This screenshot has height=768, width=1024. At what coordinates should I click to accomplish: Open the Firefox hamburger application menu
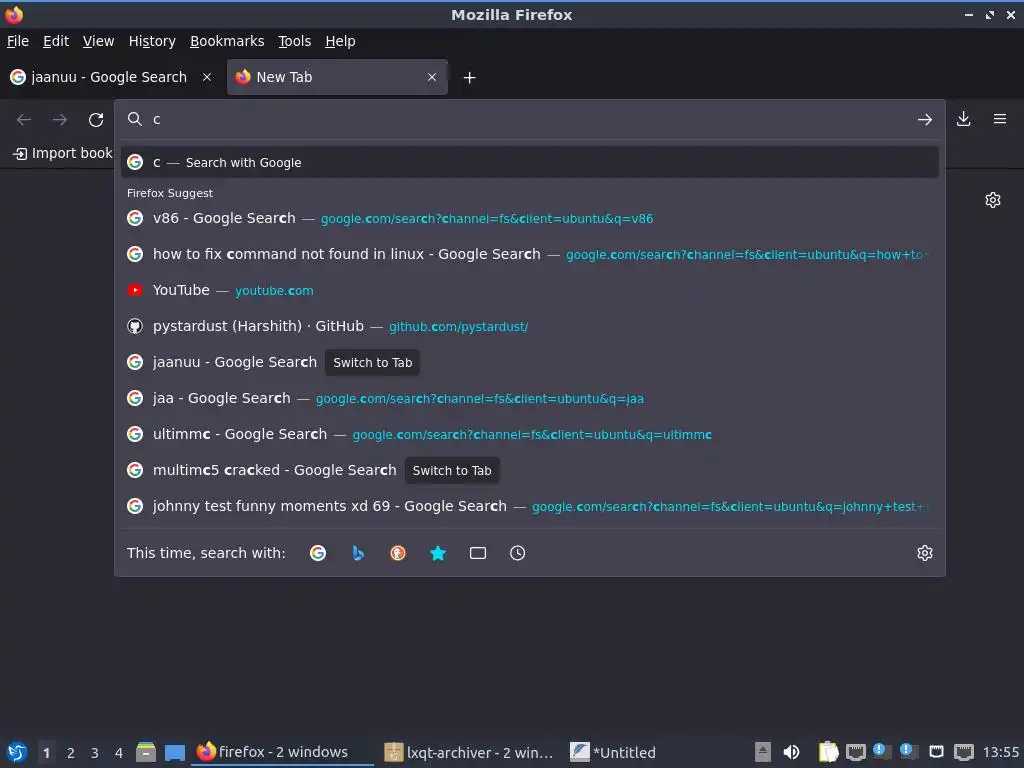tap(999, 119)
